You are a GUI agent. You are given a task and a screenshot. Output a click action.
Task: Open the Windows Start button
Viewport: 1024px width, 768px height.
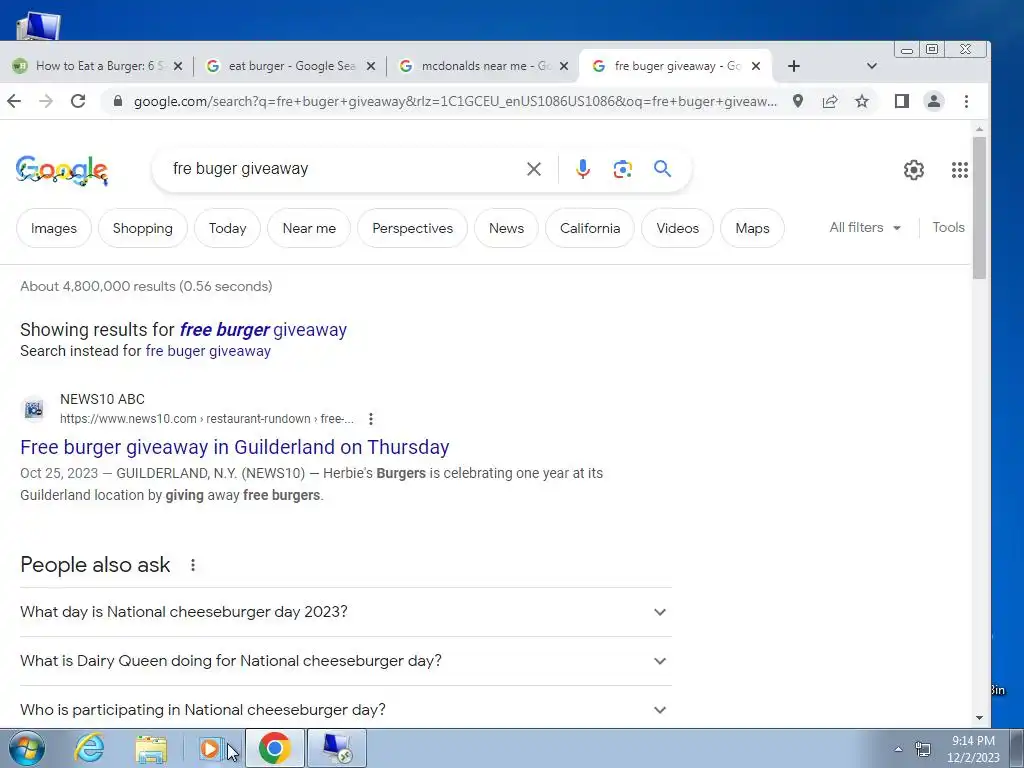click(x=27, y=748)
